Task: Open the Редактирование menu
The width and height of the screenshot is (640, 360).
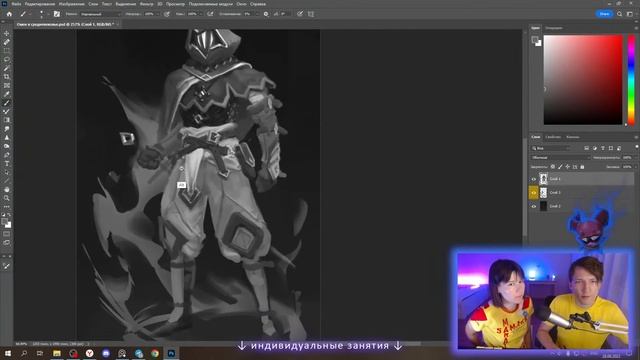Action: pyautogui.click(x=40, y=4)
